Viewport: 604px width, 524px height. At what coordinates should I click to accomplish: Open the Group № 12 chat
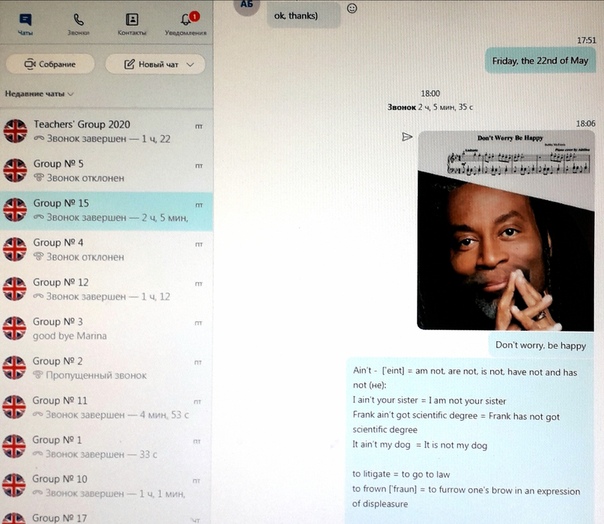[106, 289]
